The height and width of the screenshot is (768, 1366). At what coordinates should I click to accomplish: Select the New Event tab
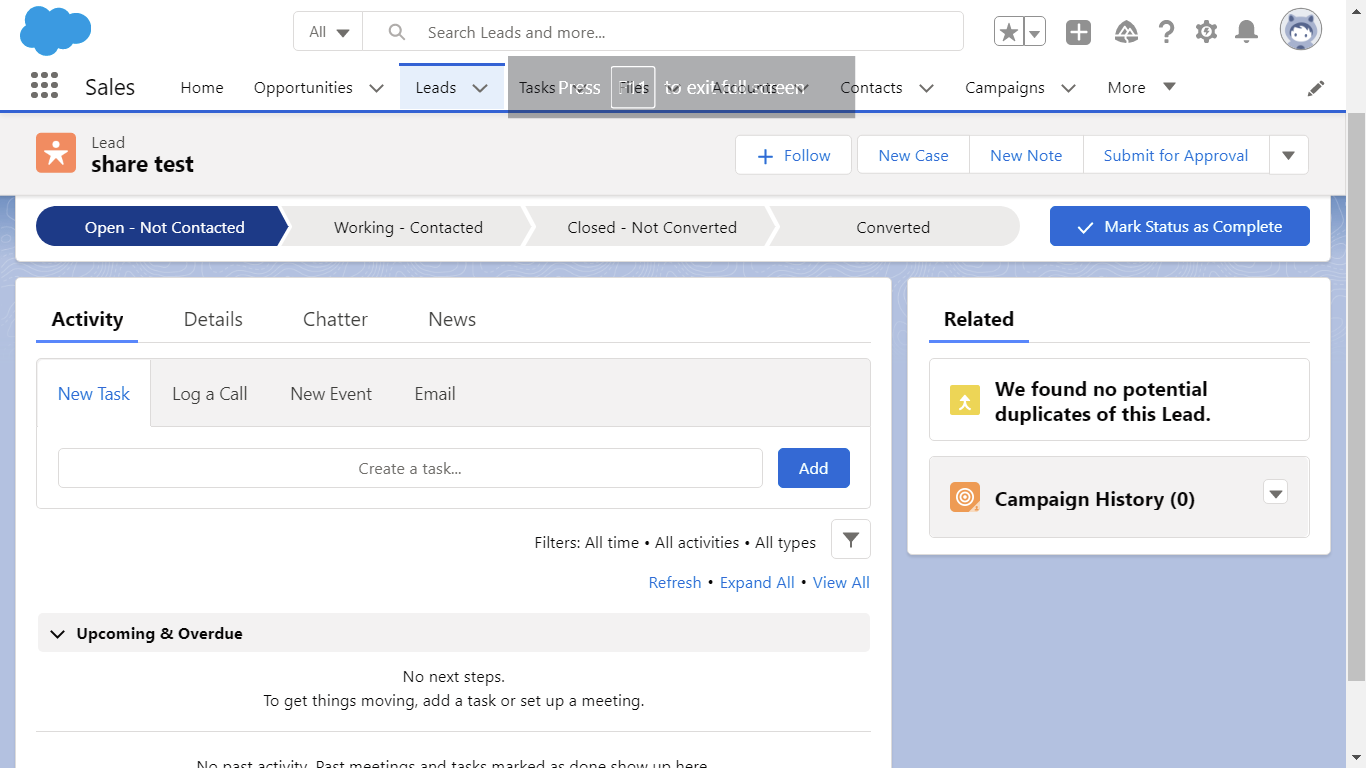click(x=331, y=394)
